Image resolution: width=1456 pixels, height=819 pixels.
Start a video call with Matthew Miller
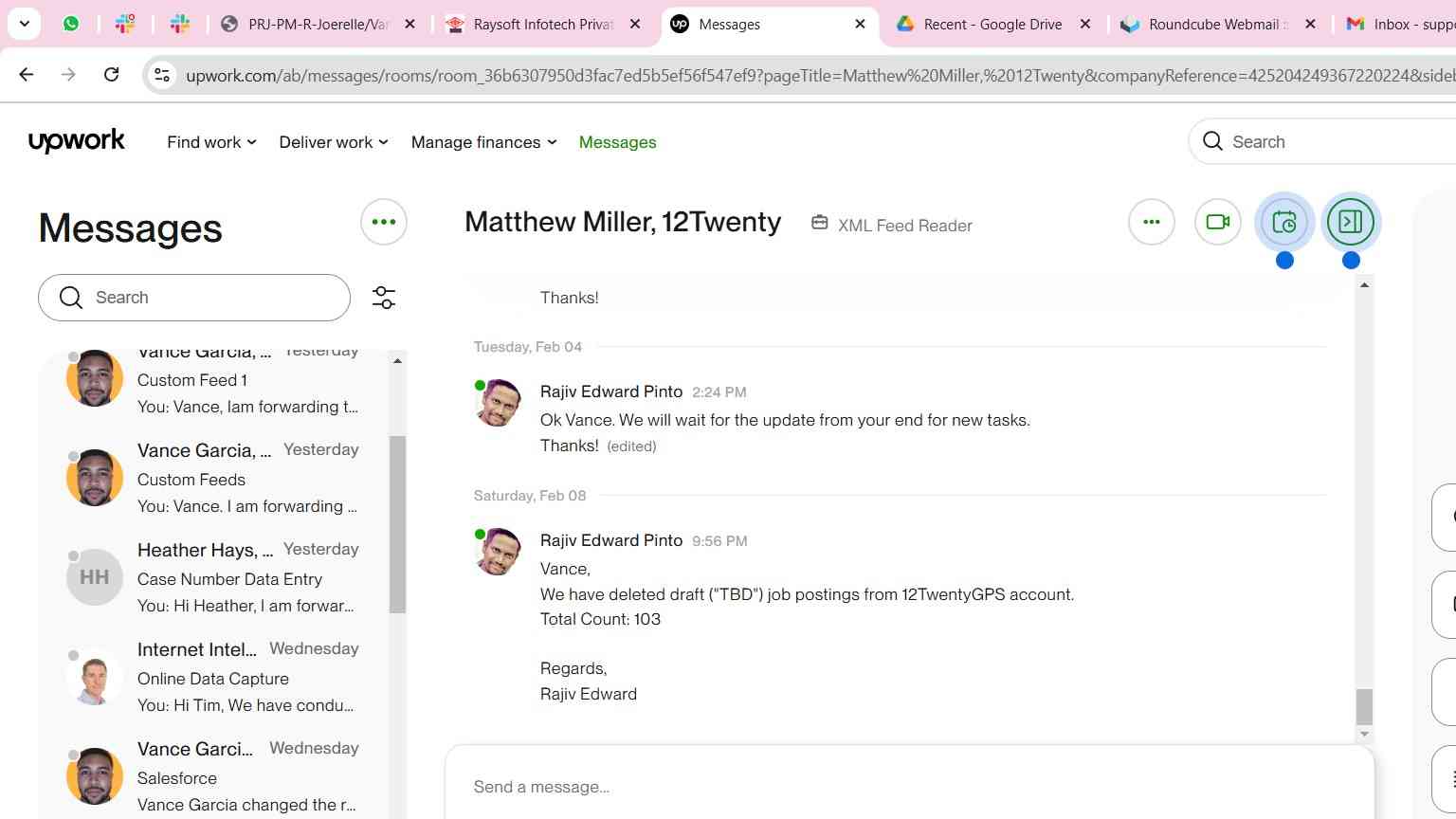1217,222
